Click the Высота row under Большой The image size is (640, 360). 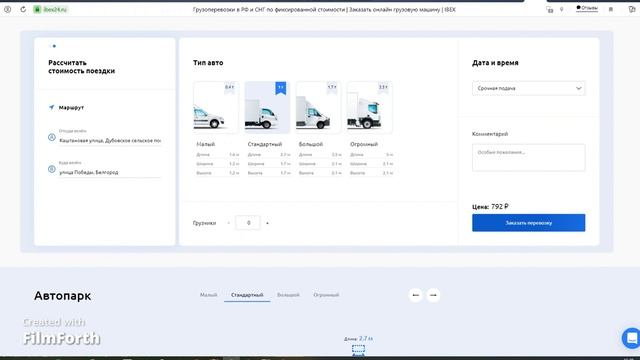[320, 173]
